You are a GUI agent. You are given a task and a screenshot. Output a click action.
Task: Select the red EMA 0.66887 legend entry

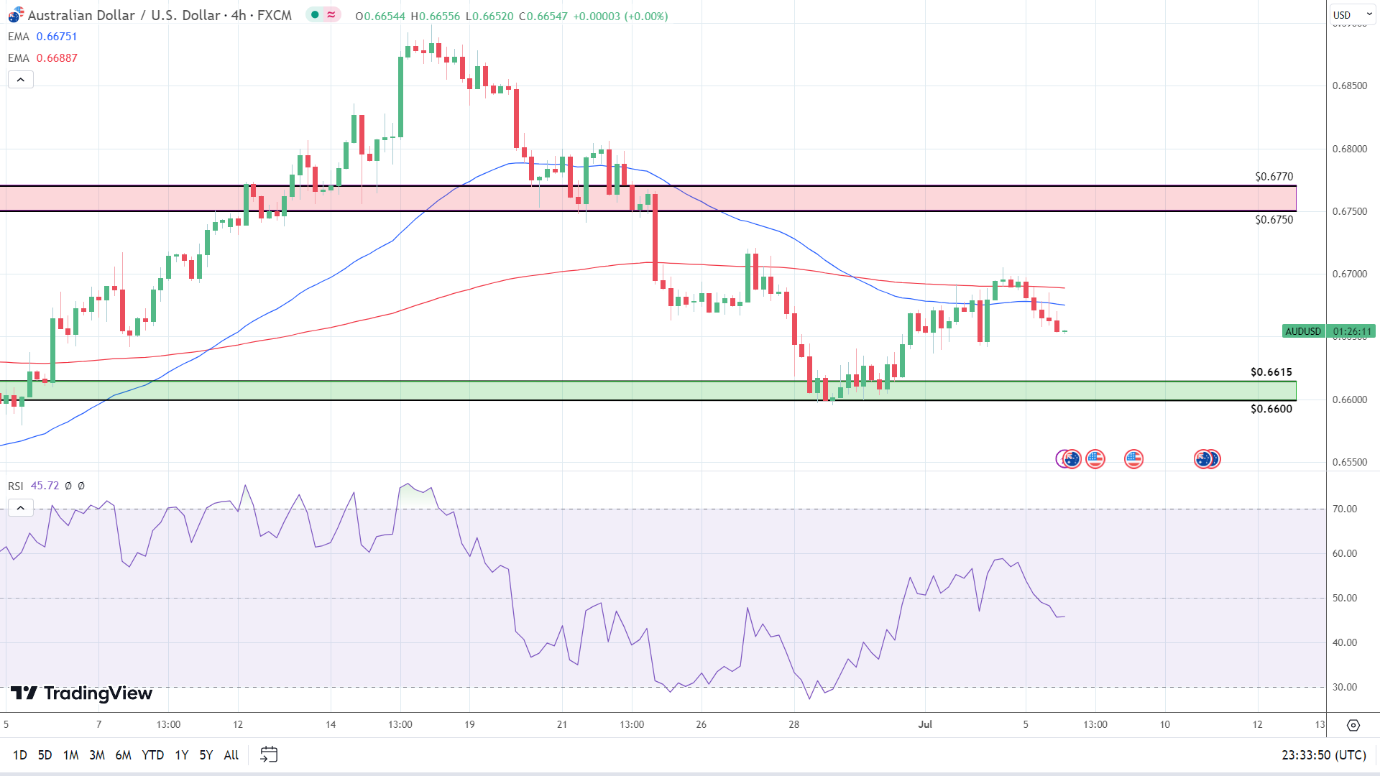coord(43,58)
